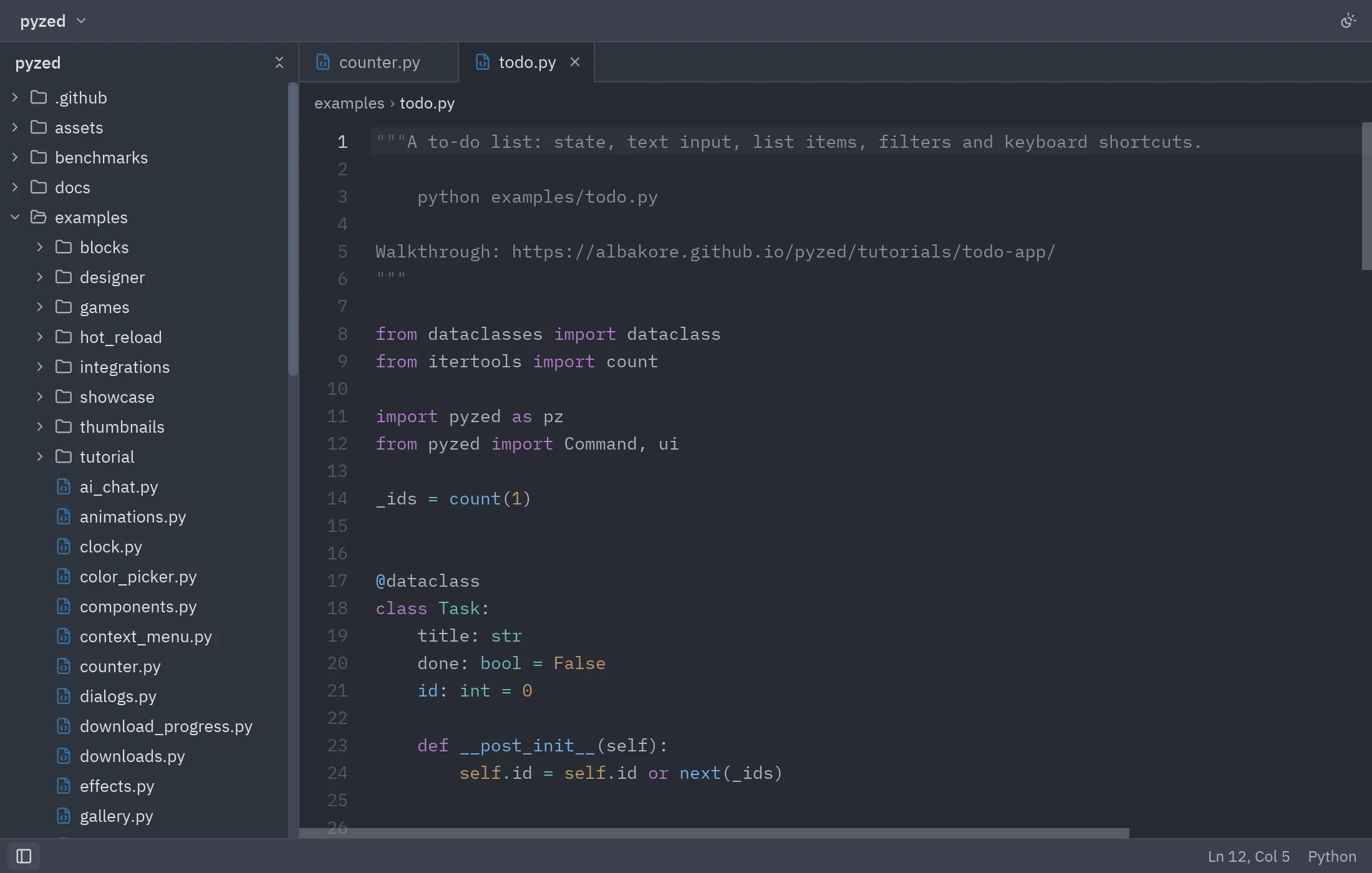Image resolution: width=1372 pixels, height=873 pixels.
Task: Click the Ln 12, Col 5 status indicator
Action: coord(1249,856)
